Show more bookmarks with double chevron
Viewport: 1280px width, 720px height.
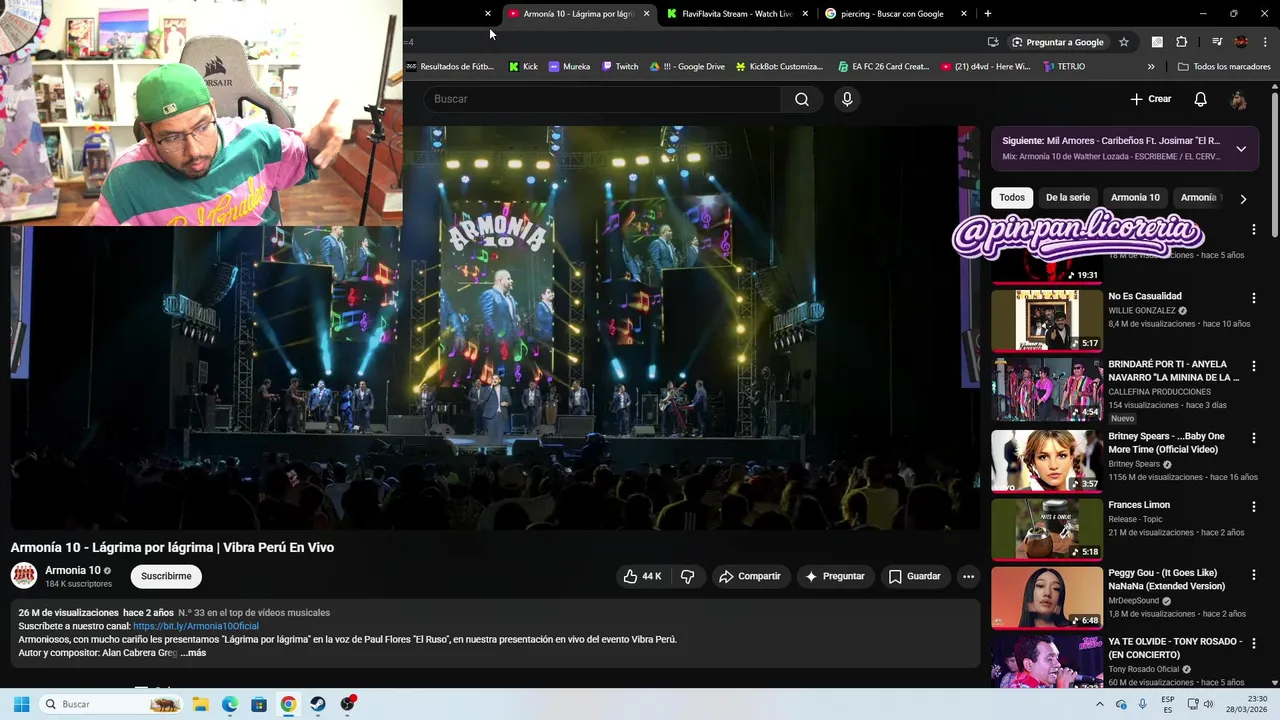click(1151, 67)
